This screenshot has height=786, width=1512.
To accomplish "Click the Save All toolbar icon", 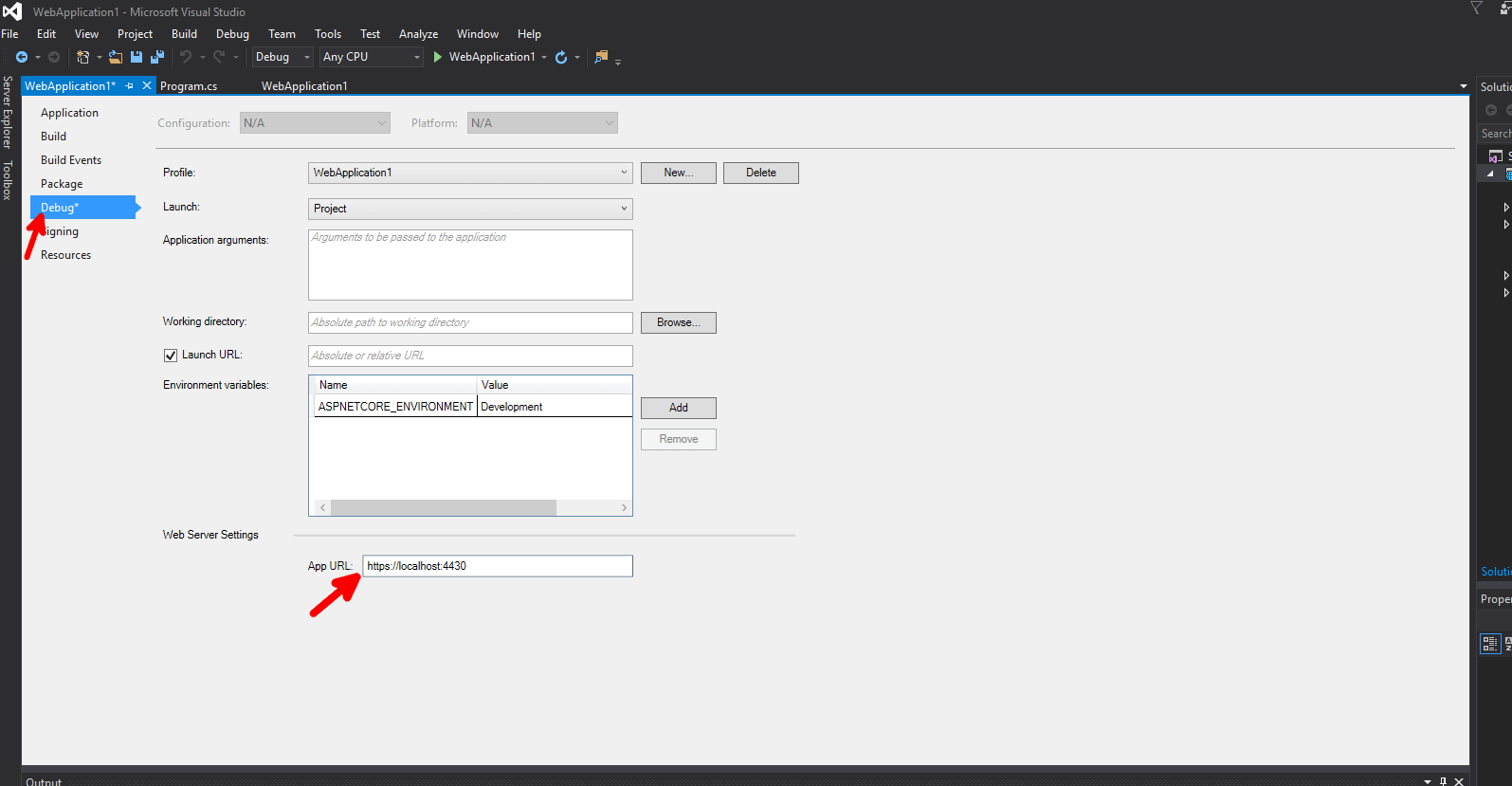I will 157,57.
